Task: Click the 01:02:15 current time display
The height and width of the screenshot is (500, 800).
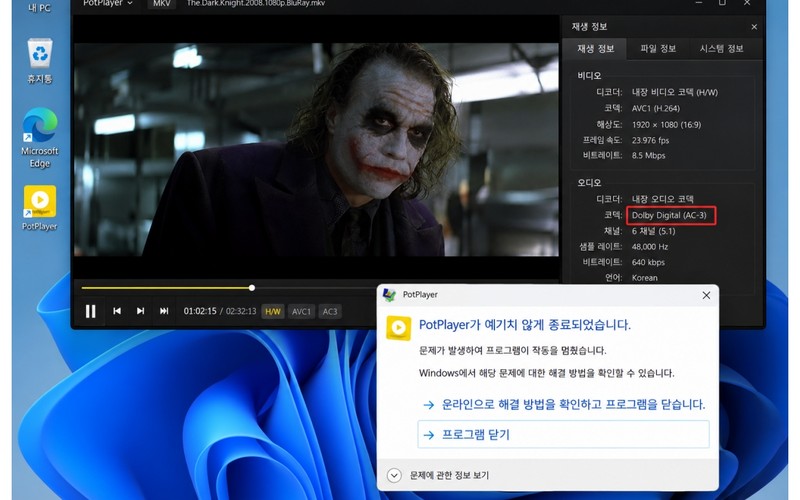Action: [x=200, y=311]
